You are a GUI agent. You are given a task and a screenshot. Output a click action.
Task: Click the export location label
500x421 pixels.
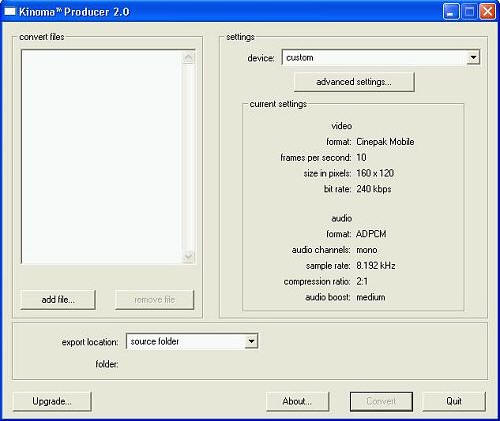tap(90, 342)
